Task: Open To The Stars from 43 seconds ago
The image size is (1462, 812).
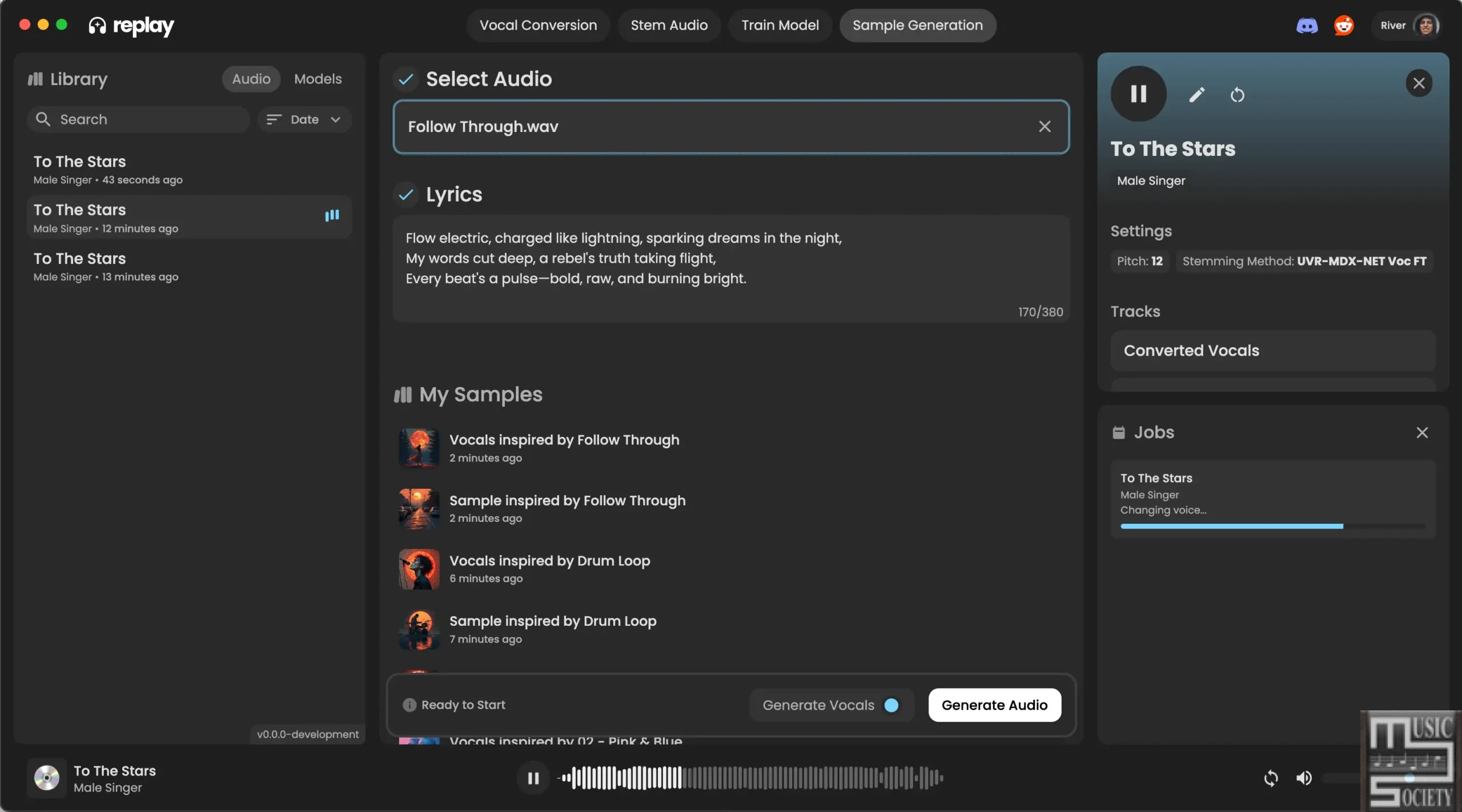Action: click(x=189, y=170)
